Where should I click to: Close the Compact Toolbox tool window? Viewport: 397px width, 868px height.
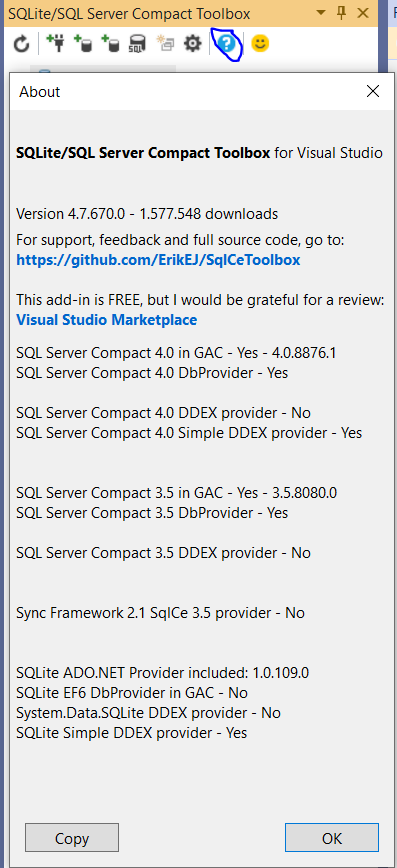click(x=363, y=13)
